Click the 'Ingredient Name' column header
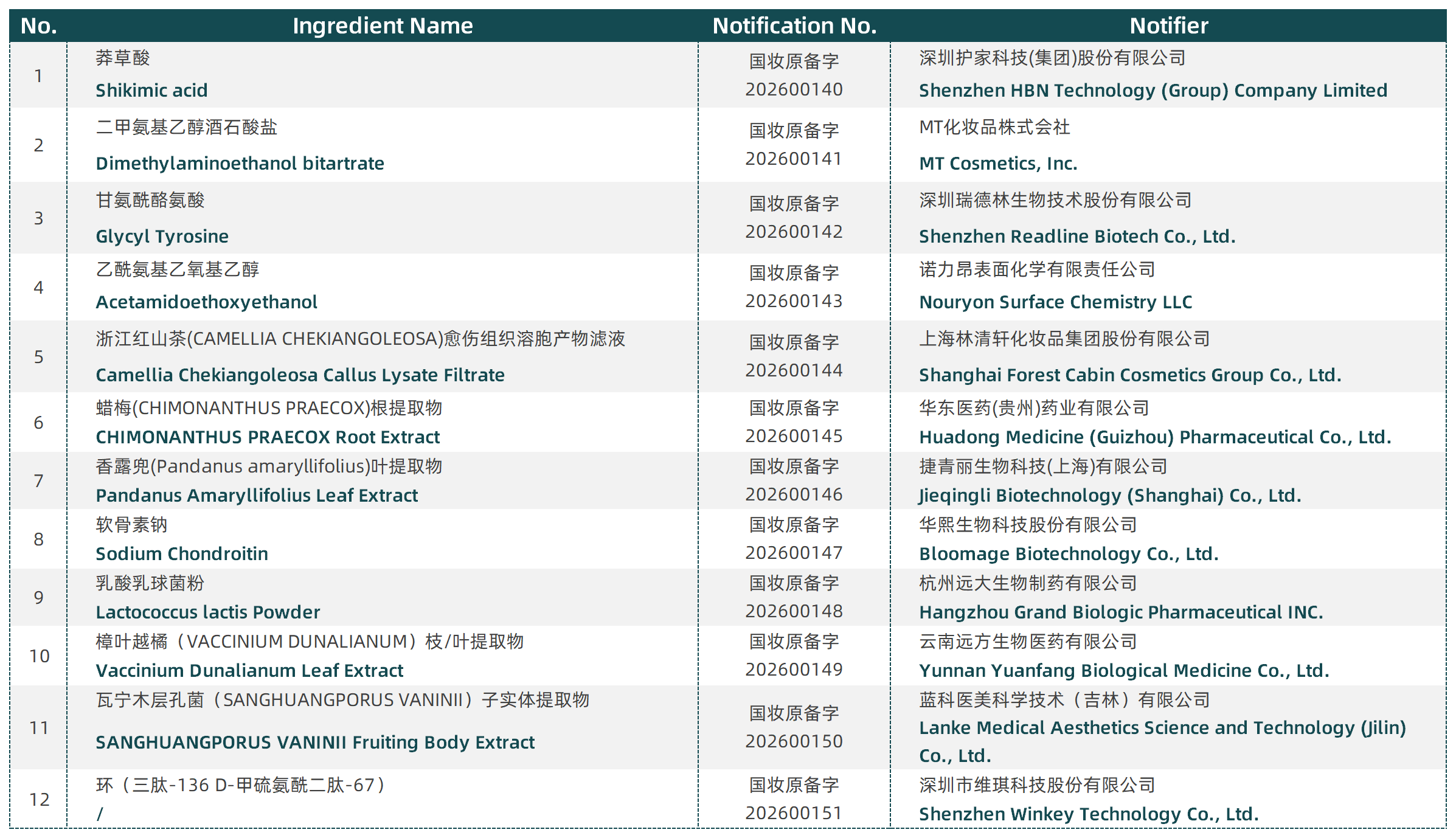 tap(383, 26)
